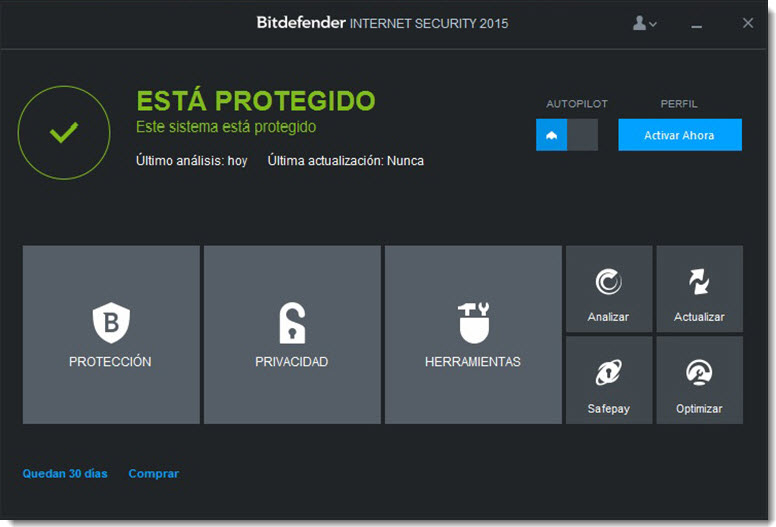Switch Autopilot off using gray half
Image resolution: width=776 pixels, height=527 pixels.
click(582, 135)
